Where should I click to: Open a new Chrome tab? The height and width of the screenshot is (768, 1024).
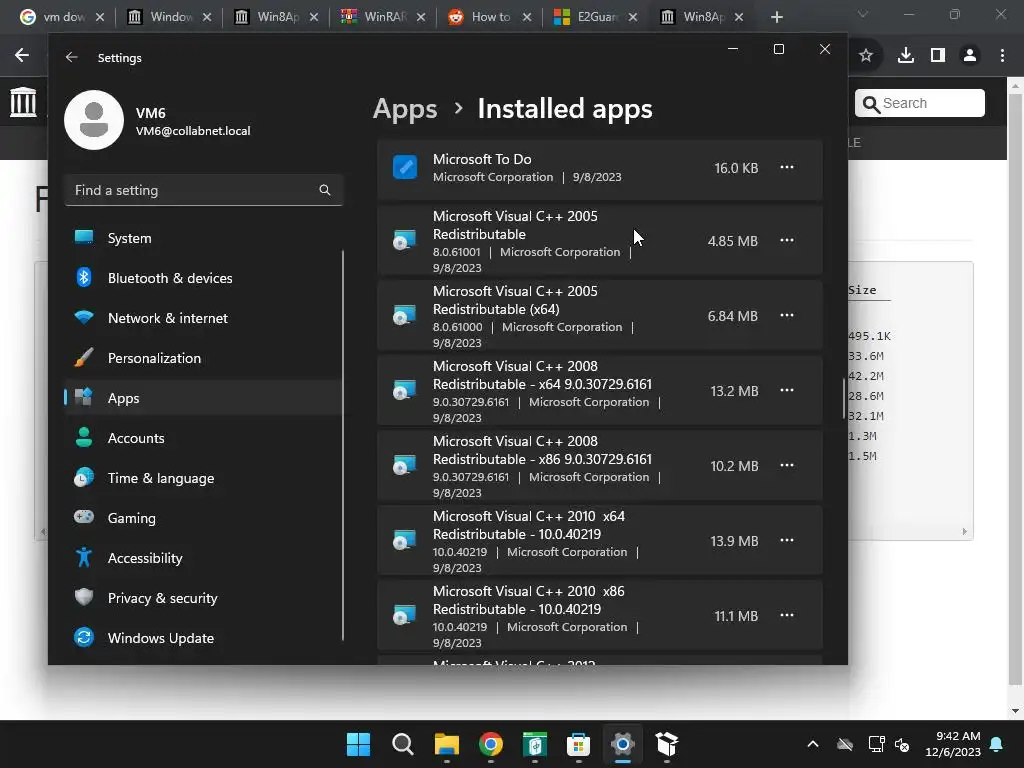coord(776,17)
